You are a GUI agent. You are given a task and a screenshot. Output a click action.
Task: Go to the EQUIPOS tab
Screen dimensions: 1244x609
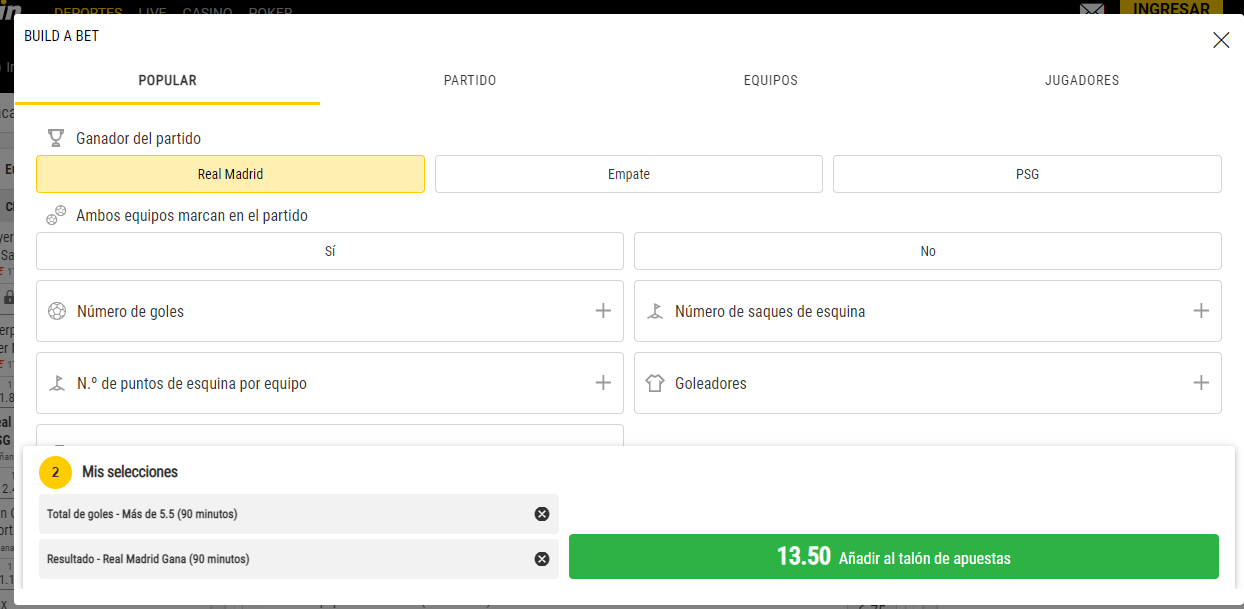pyautogui.click(x=771, y=81)
